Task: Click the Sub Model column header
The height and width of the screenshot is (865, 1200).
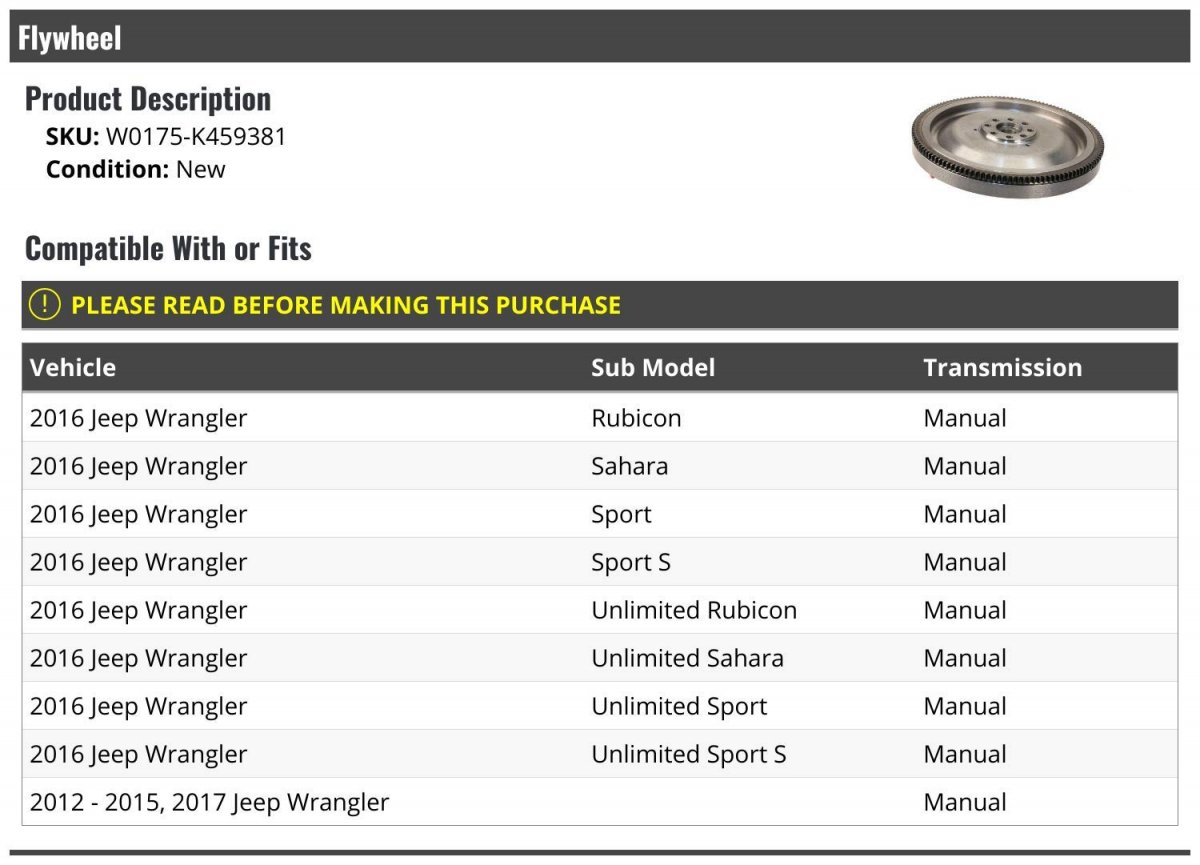Action: [653, 367]
